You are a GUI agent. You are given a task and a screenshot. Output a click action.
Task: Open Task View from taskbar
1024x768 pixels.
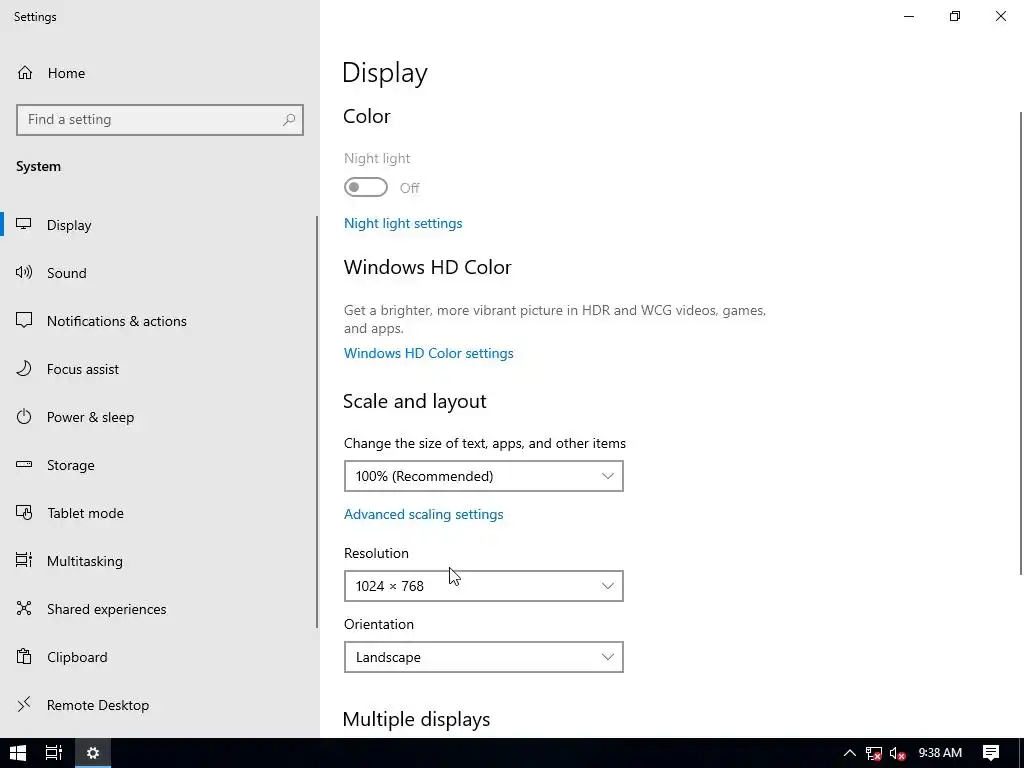click(x=54, y=753)
